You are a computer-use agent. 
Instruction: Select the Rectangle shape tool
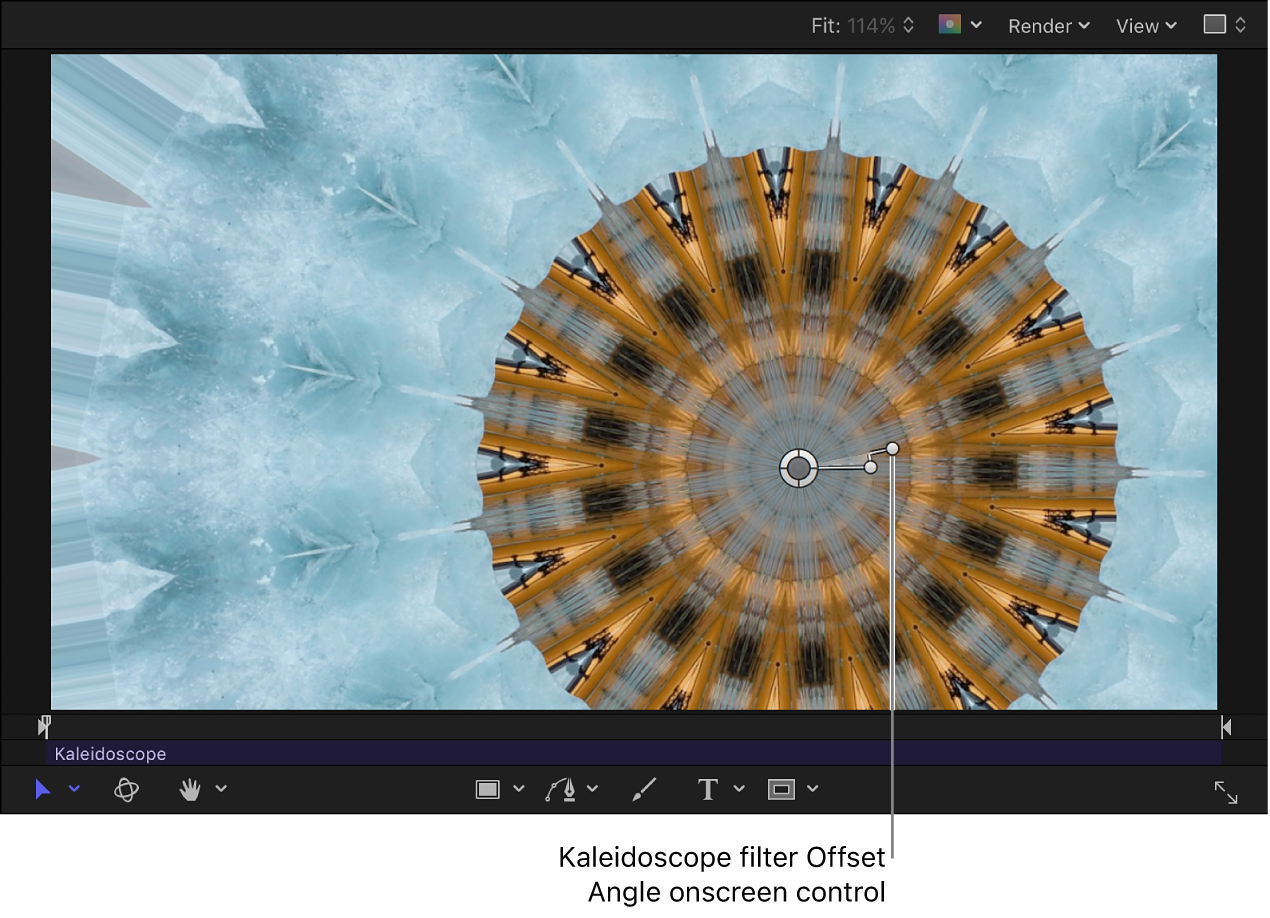coord(489,789)
